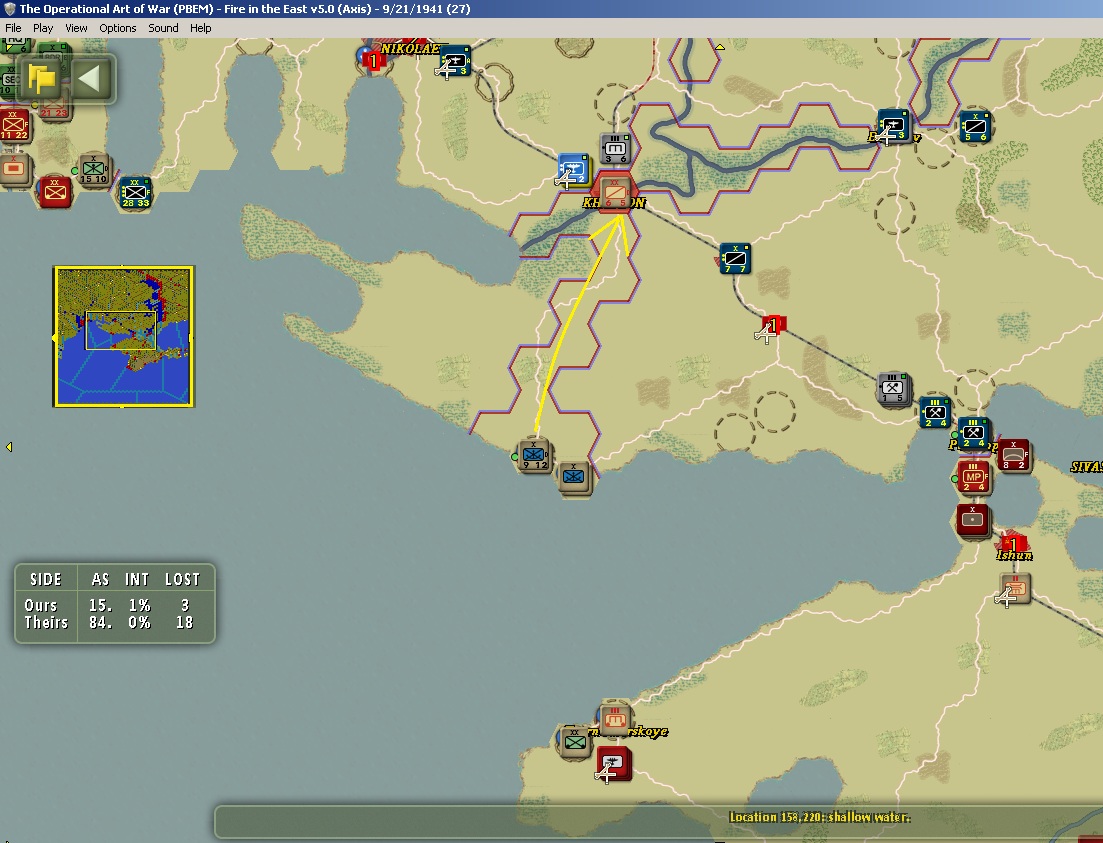The image size is (1103, 843).
Task: Select the red Ishun flag marker
Action: (1012, 543)
